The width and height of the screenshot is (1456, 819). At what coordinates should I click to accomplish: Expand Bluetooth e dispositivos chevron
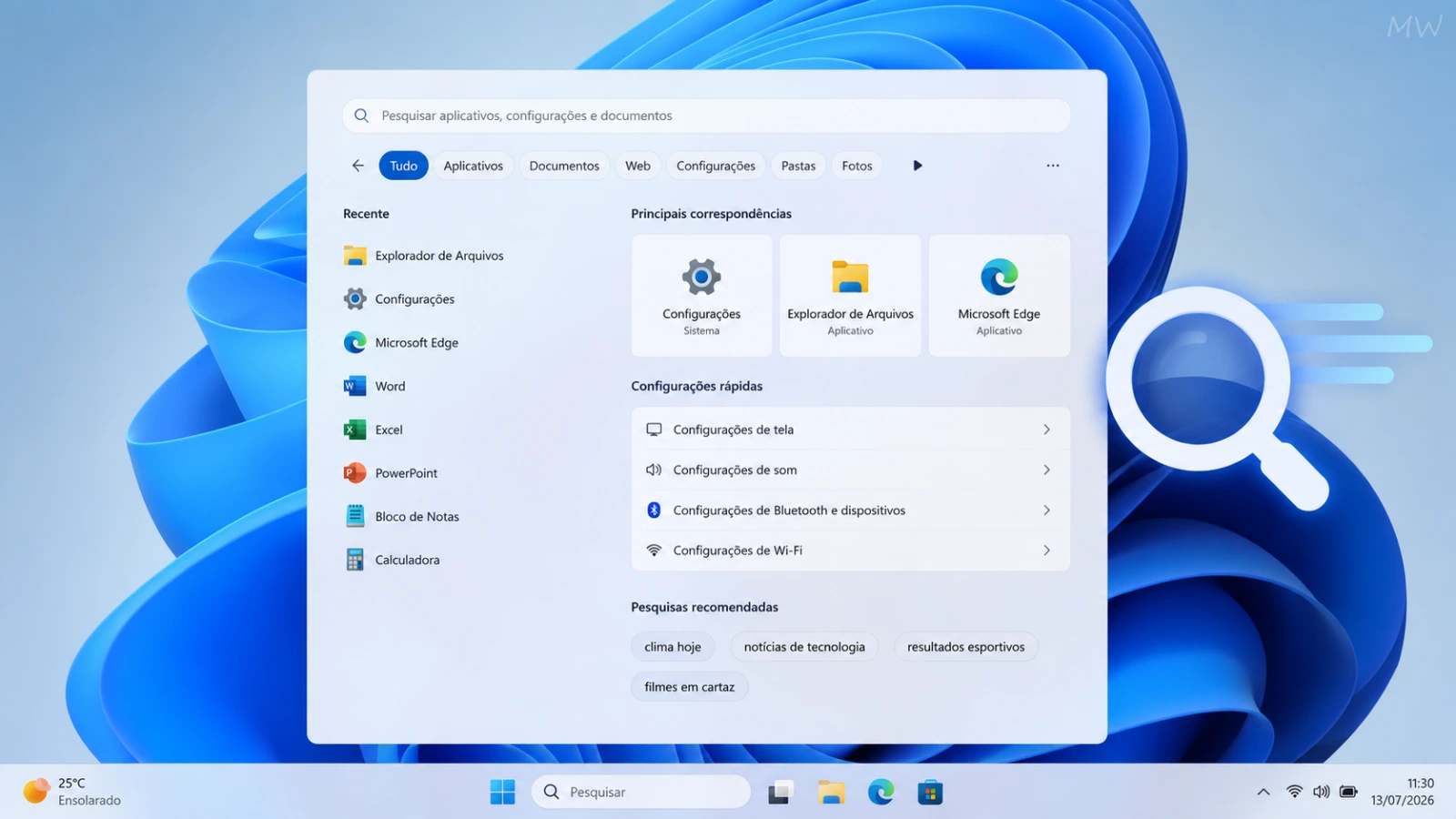tap(1046, 510)
